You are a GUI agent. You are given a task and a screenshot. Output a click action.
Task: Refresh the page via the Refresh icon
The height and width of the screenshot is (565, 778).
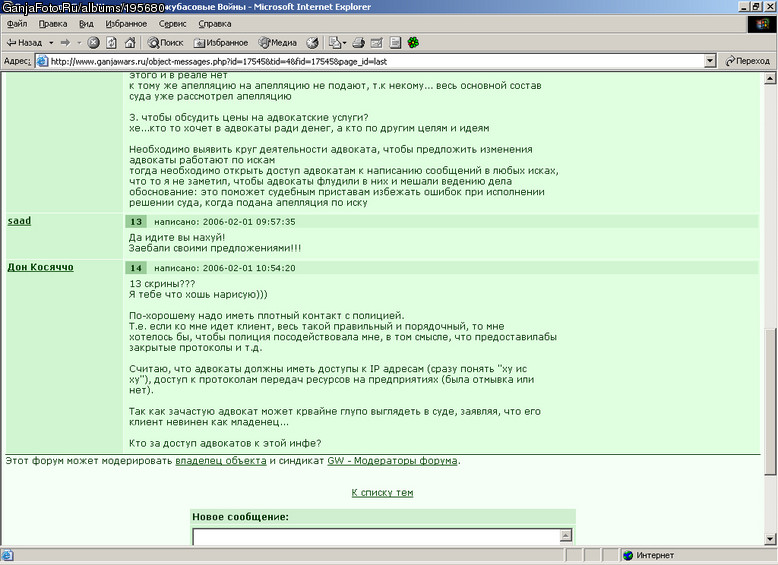click(112, 43)
